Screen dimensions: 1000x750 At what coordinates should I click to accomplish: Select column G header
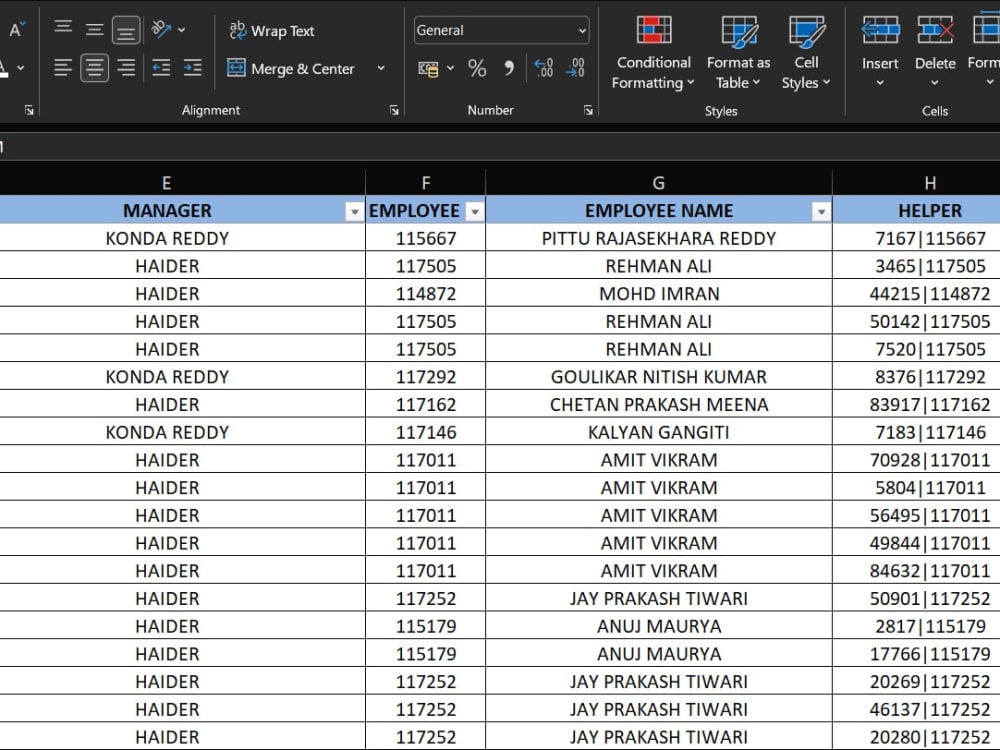(659, 183)
